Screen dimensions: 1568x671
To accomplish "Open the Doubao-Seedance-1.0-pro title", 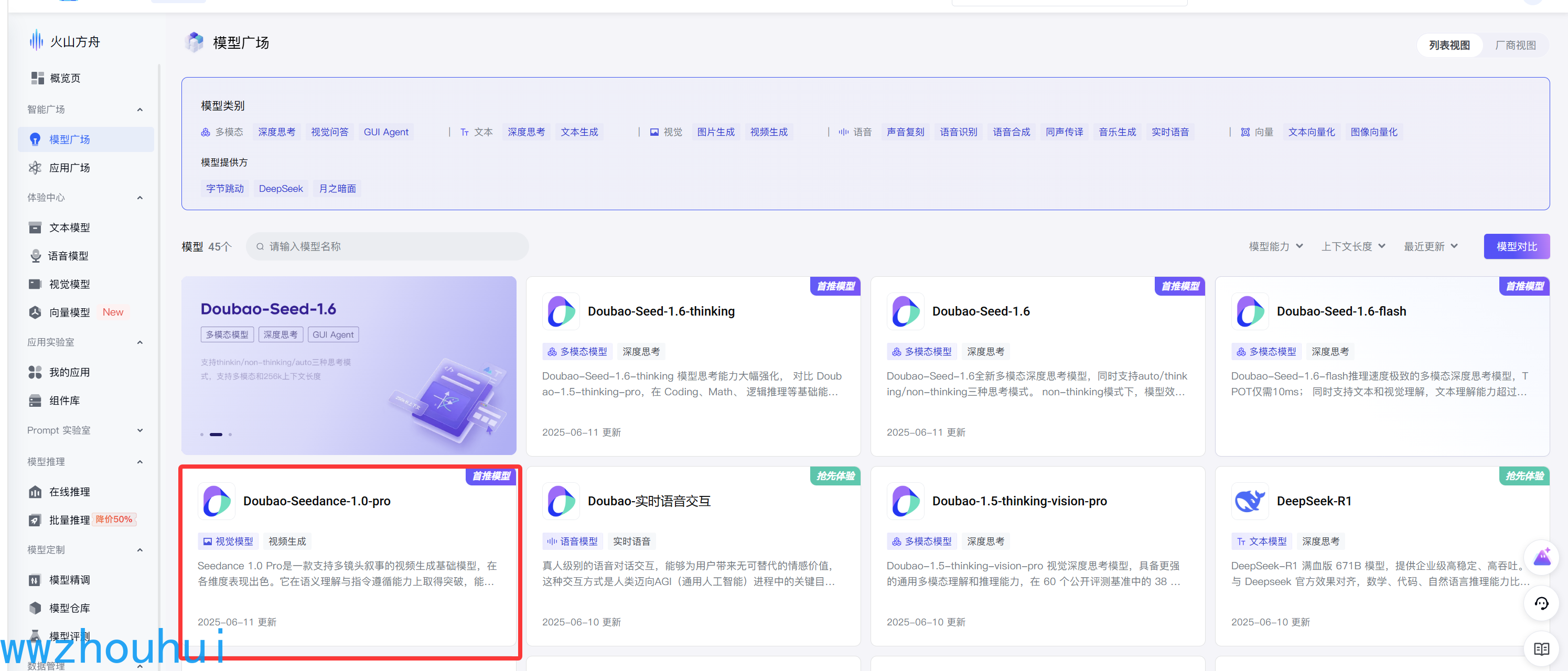I will tap(317, 501).
